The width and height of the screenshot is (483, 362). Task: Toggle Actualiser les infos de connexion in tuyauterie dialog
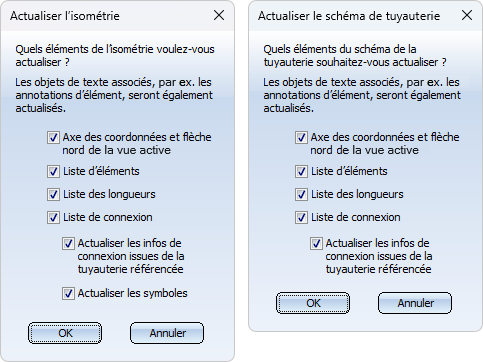click(316, 244)
